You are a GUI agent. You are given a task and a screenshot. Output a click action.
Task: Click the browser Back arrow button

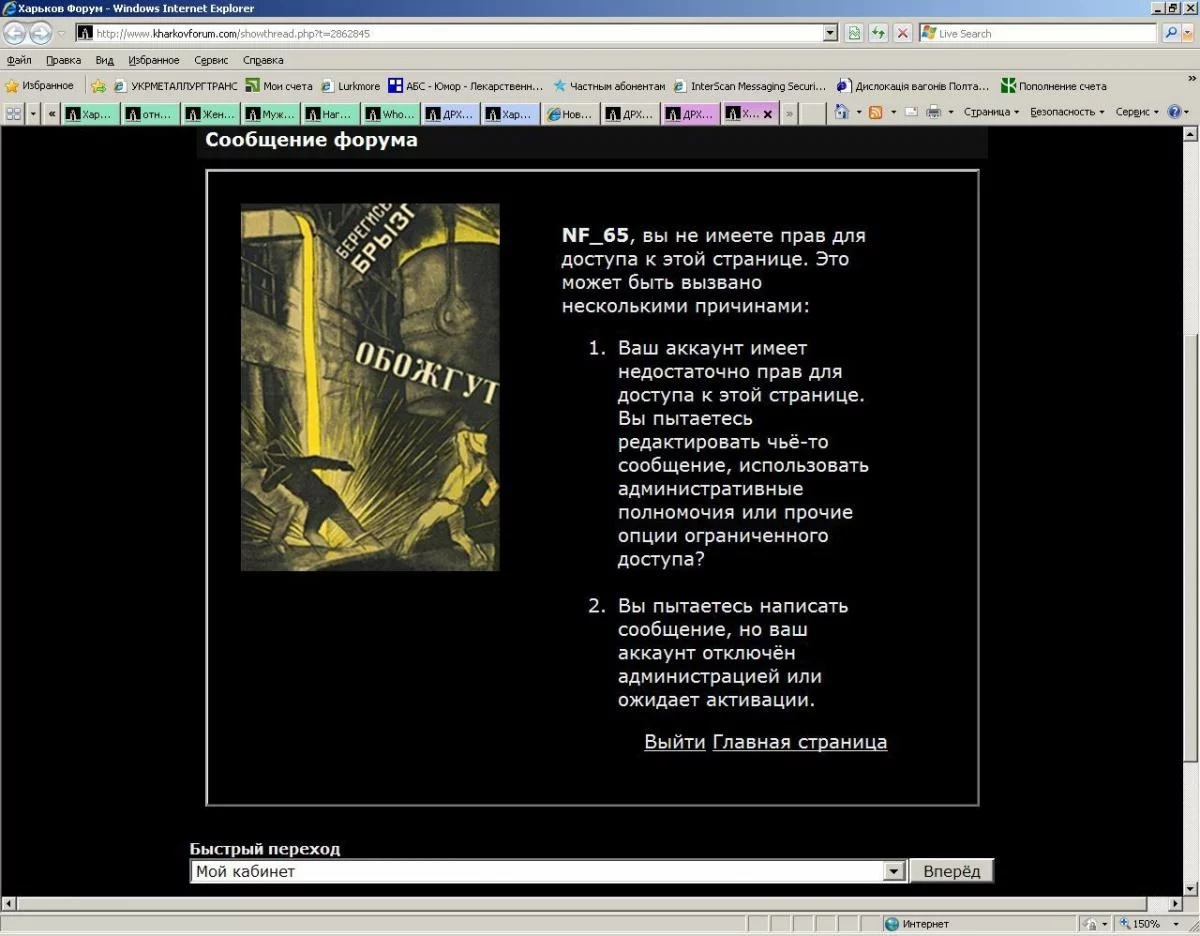14,33
